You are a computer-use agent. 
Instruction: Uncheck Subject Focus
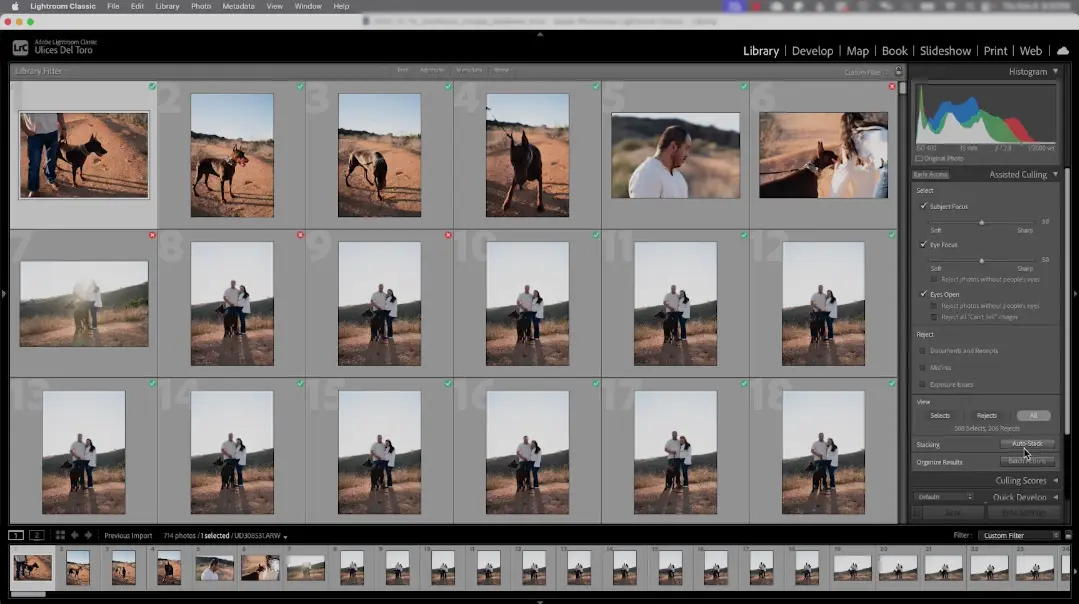pos(923,206)
